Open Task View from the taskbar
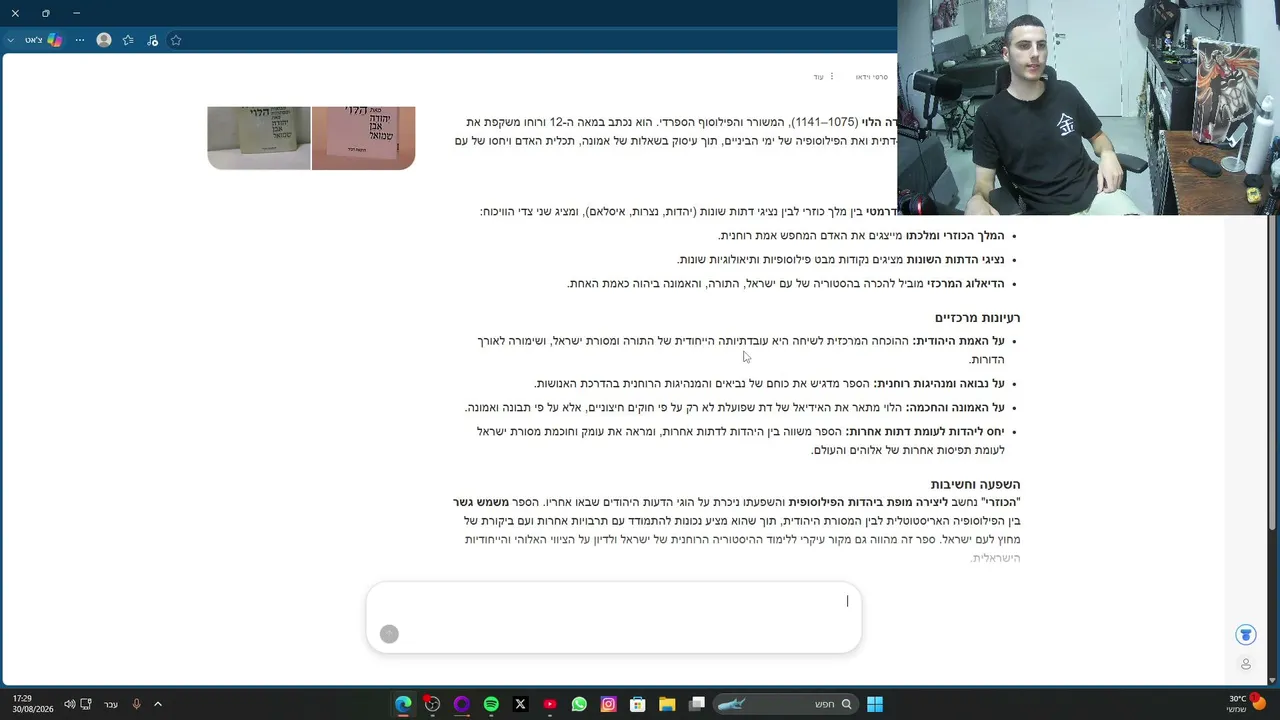This screenshot has width=1280, height=720. [x=697, y=704]
